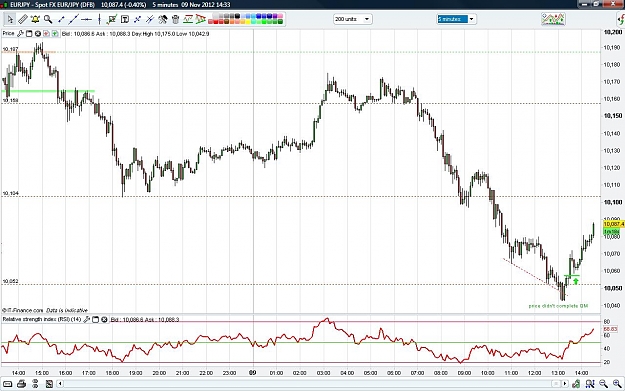Click the 03:00 time axis label

(323, 373)
